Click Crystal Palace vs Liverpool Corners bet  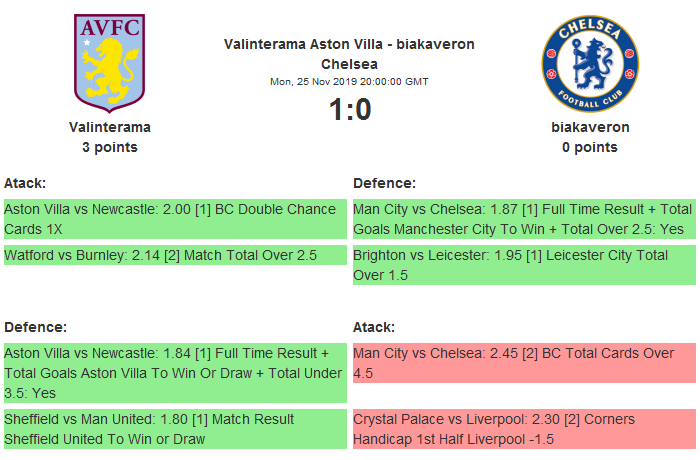(523, 429)
